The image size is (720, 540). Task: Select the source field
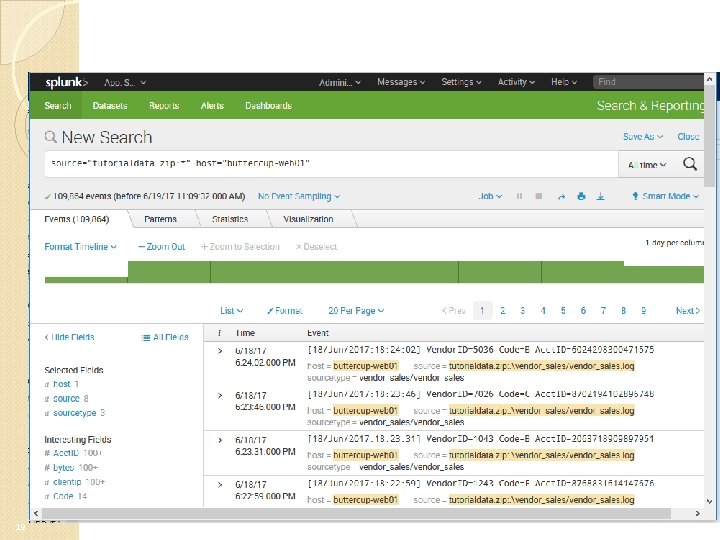point(66,399)
